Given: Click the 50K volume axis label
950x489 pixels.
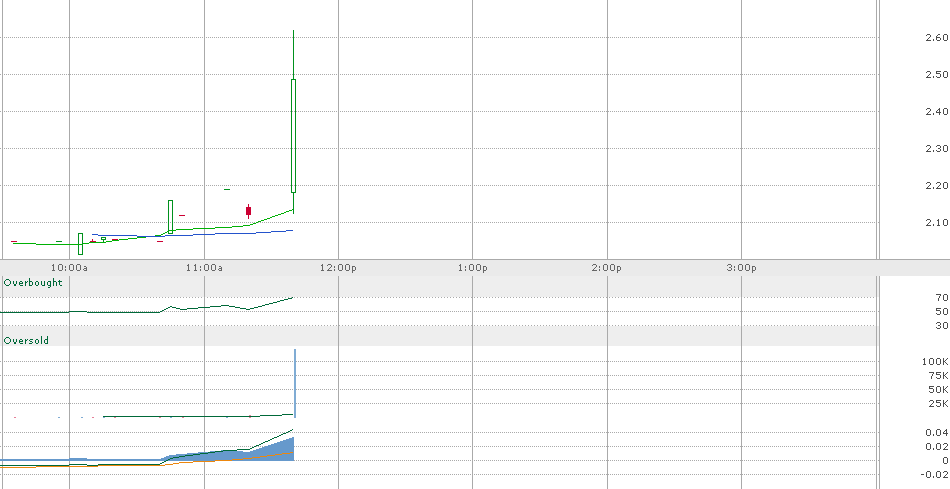Looking at the screenshot, I should click(938, 390).
